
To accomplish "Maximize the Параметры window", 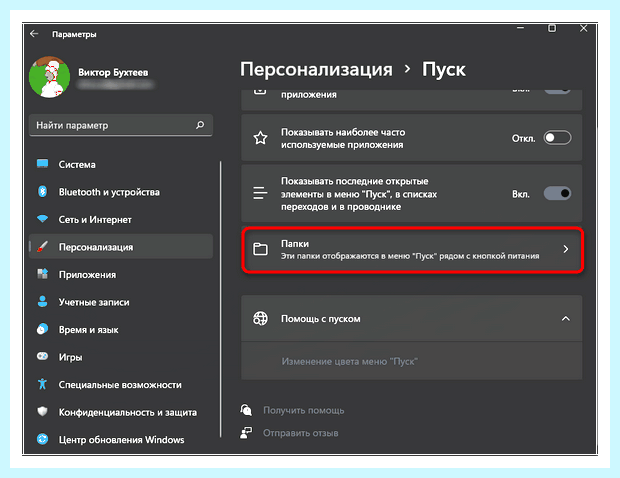I will point(552,28).
